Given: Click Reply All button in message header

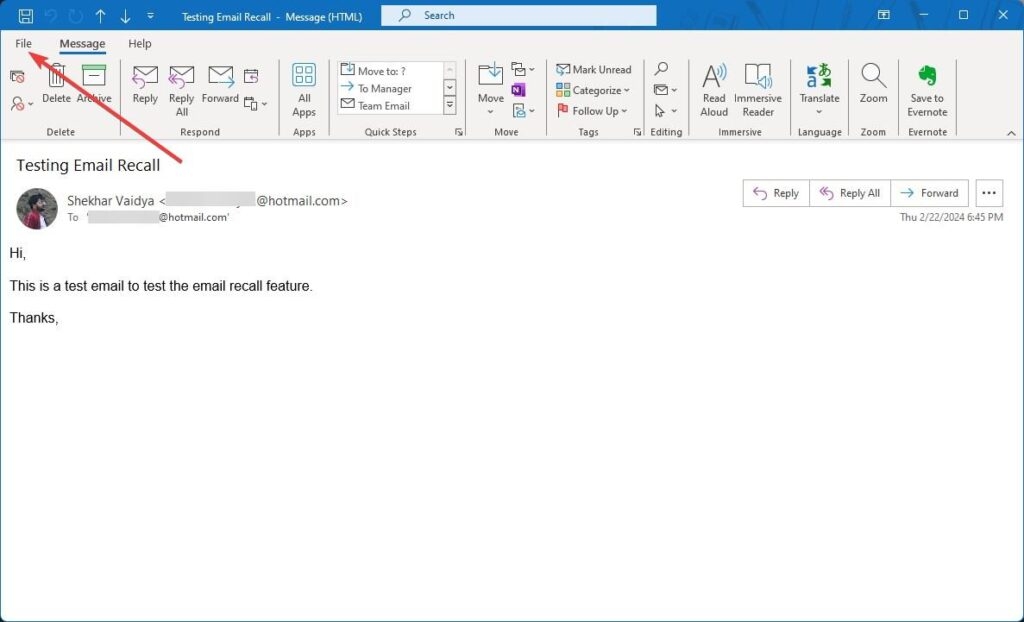Looking at the screenshot, I should click(x=850, y=193).
